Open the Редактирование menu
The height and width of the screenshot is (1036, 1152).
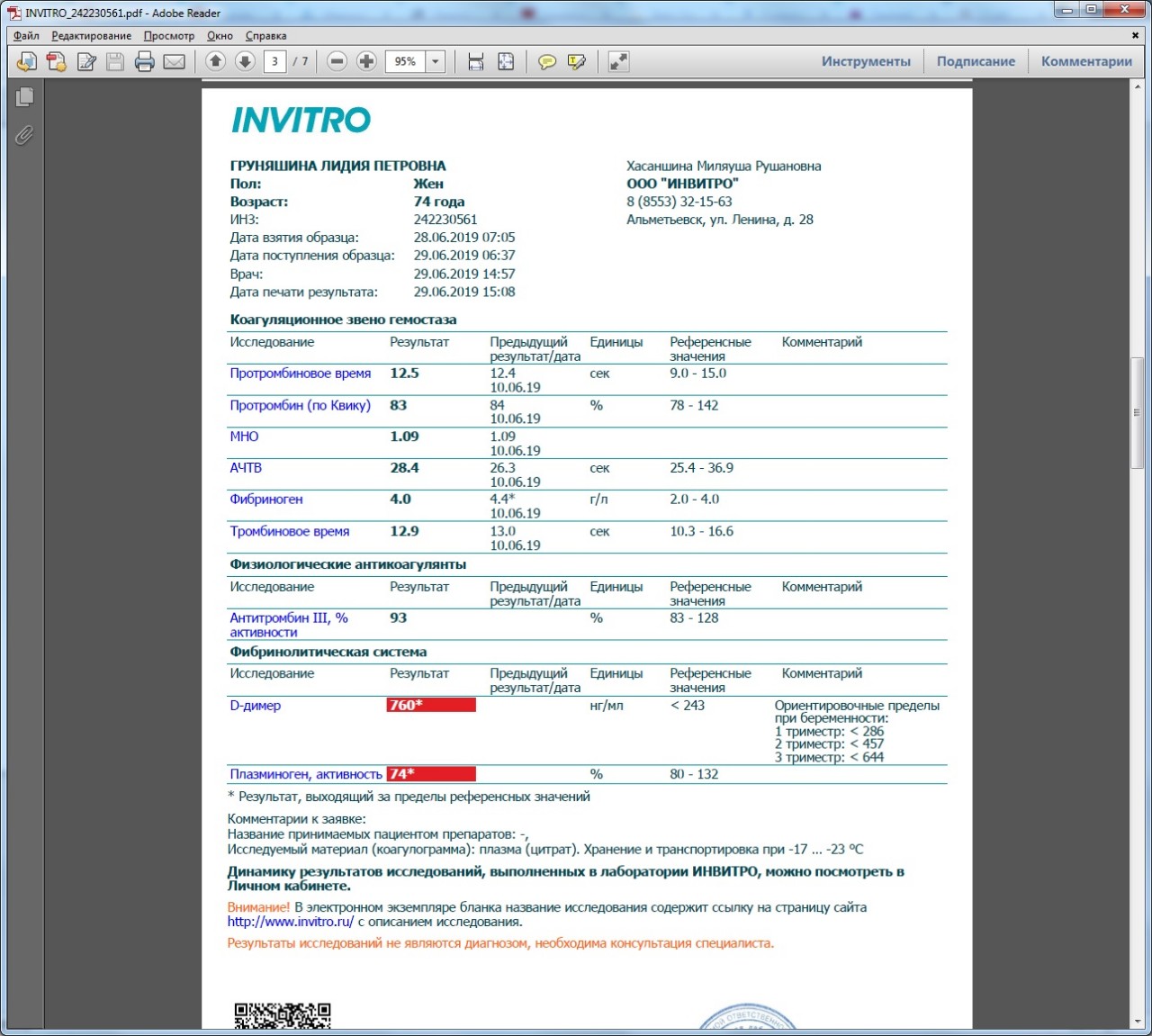91,36
